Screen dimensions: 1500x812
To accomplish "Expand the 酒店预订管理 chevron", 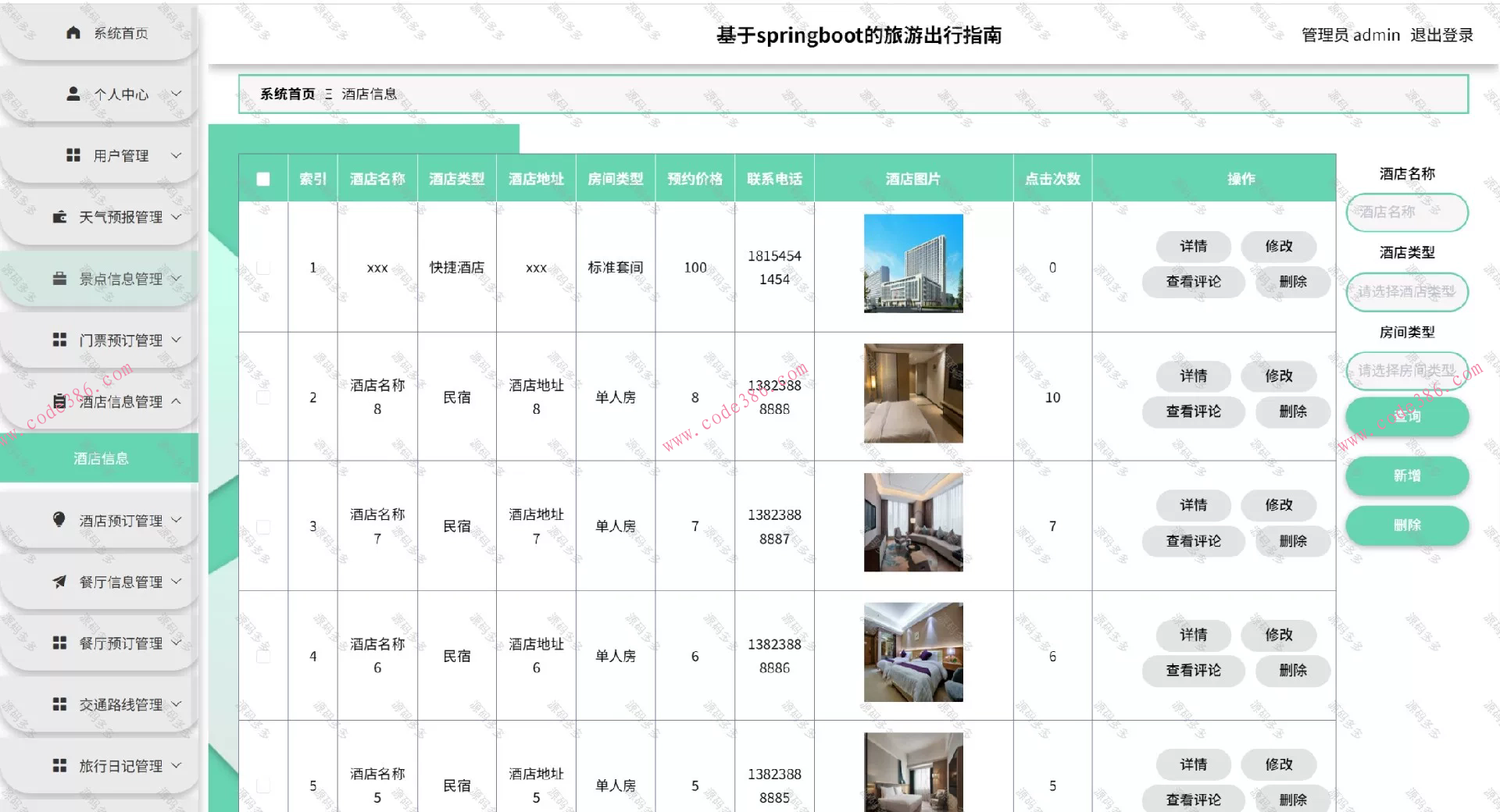I will point(177,520).
